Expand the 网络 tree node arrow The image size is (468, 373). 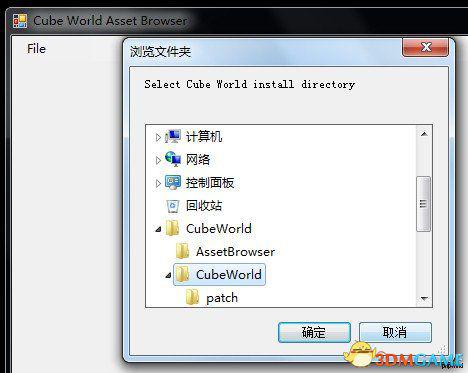pyautogui.click(x=158, y=160)
